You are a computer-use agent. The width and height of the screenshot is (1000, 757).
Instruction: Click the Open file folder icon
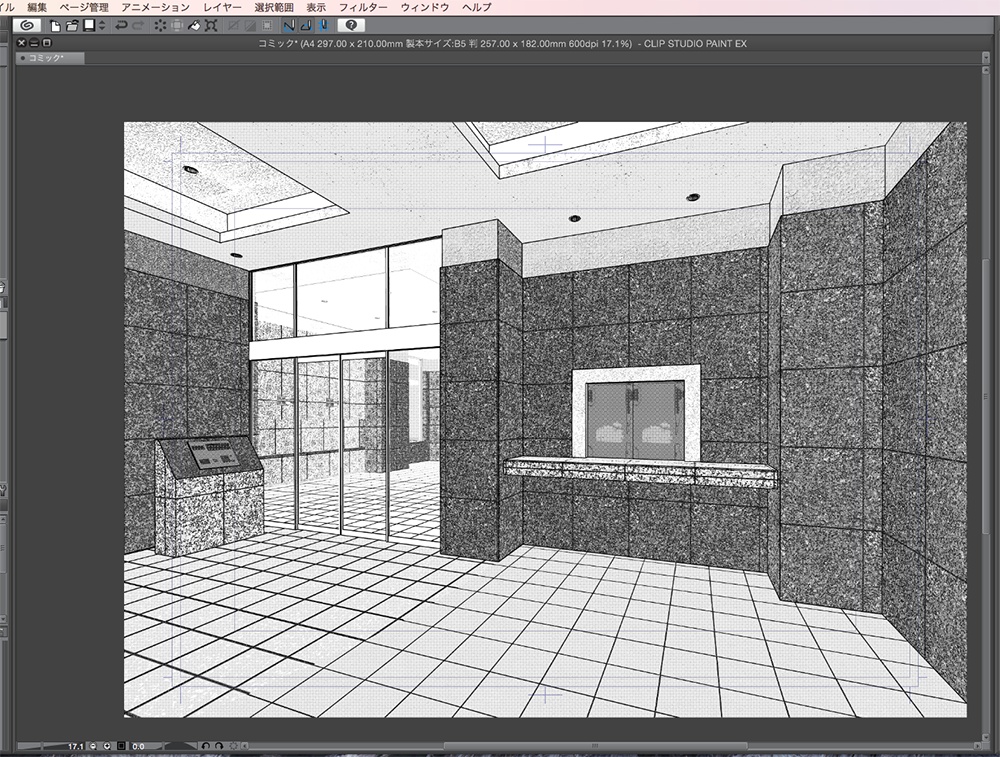pos(72,26)
